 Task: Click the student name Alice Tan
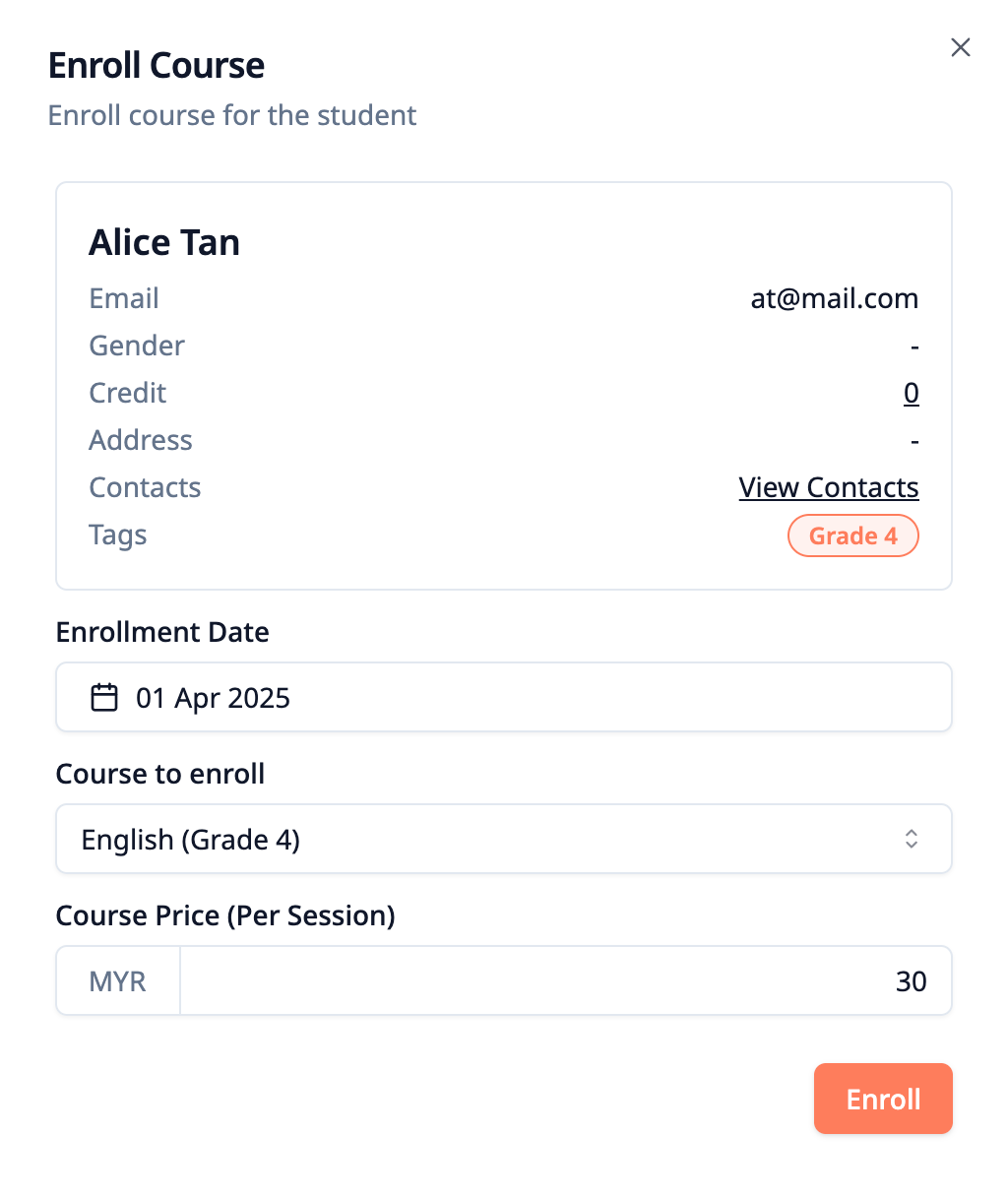coord(164,242)
